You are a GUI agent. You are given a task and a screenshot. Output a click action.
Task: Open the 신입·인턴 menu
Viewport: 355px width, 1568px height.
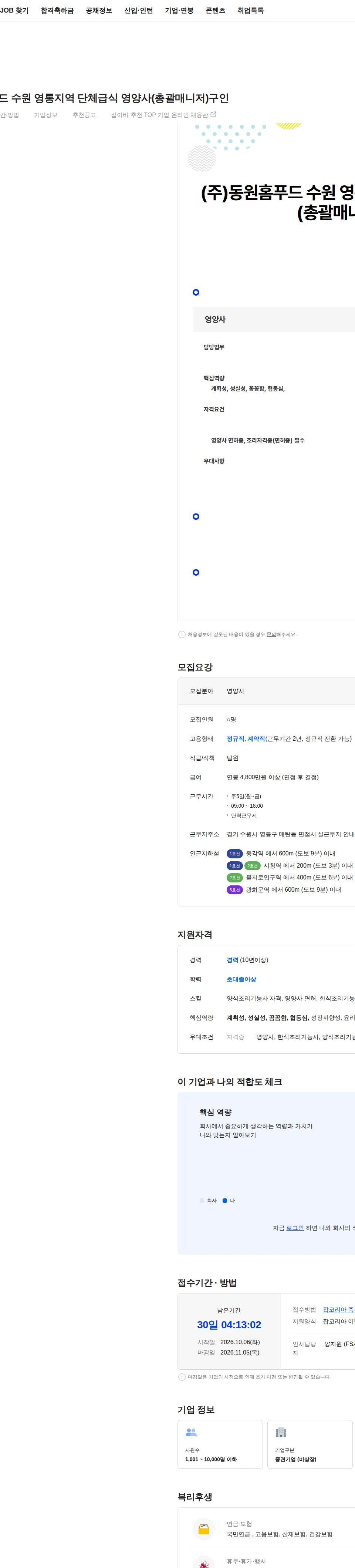tap(139, 10)
